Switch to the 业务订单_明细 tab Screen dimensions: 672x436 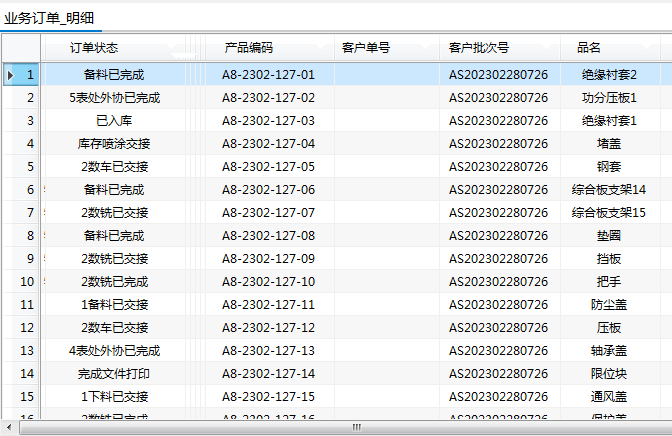51,18
